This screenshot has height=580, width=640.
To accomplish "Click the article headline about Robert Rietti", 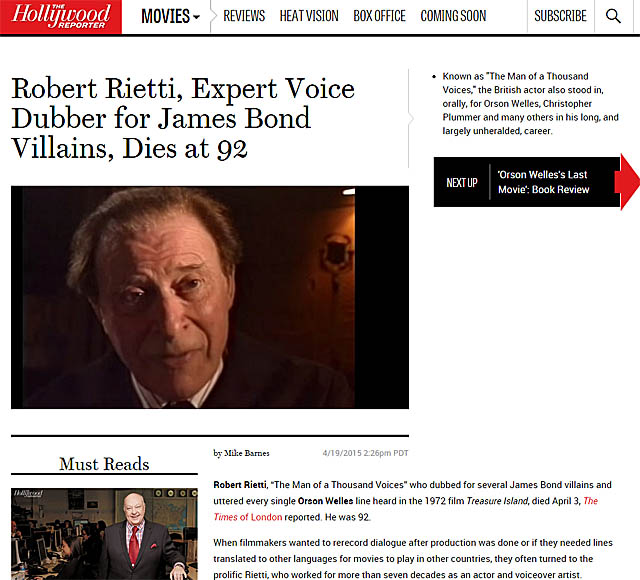I will [183, 118].
